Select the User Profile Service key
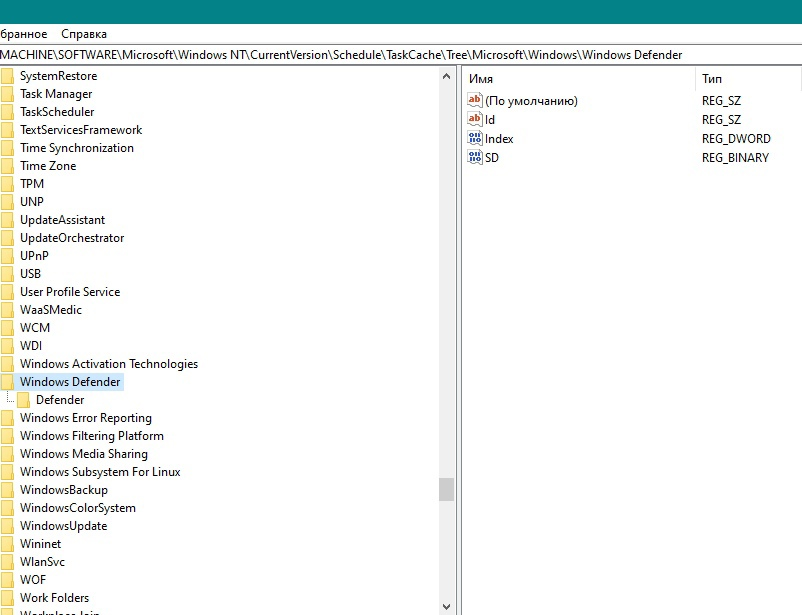 point(70,292)
